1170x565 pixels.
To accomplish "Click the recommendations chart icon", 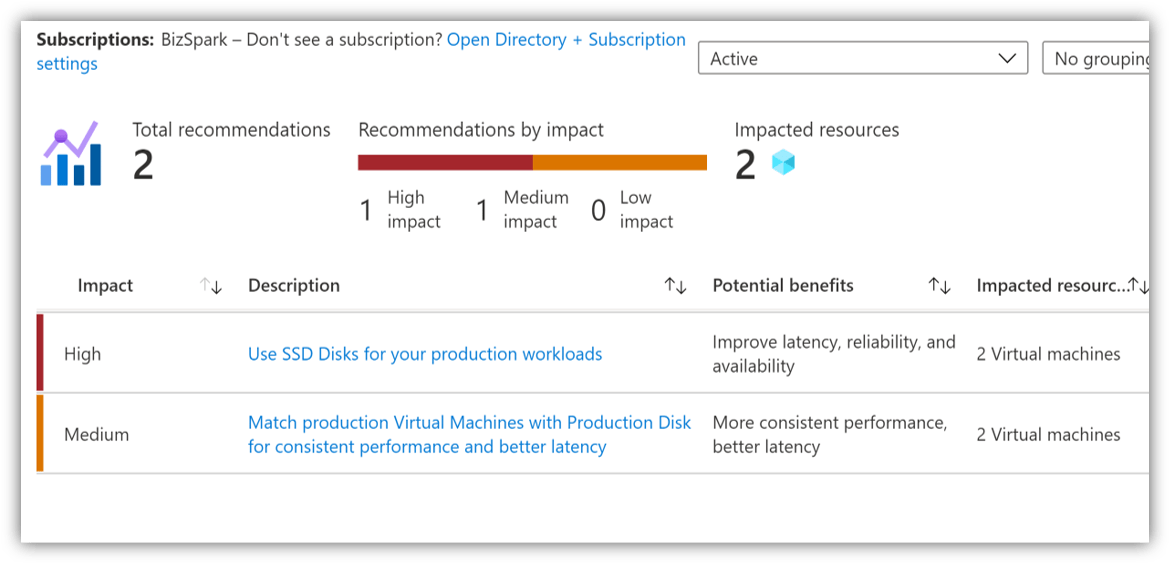I will [71, 153].
